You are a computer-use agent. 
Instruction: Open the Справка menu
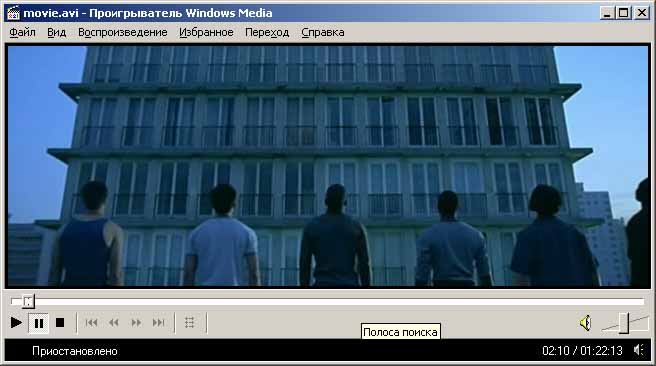click(x=323, y=32)
